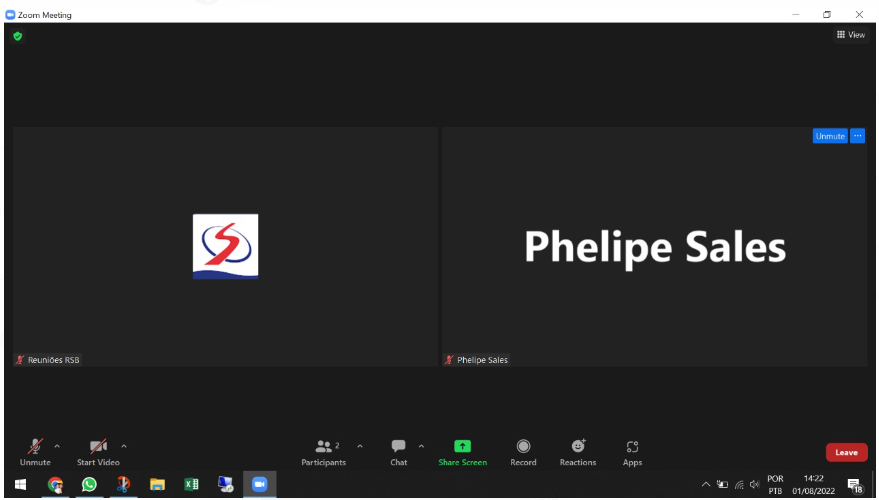Click the red Leave button
Screen dimensions: 879x500
pos(846,452)
